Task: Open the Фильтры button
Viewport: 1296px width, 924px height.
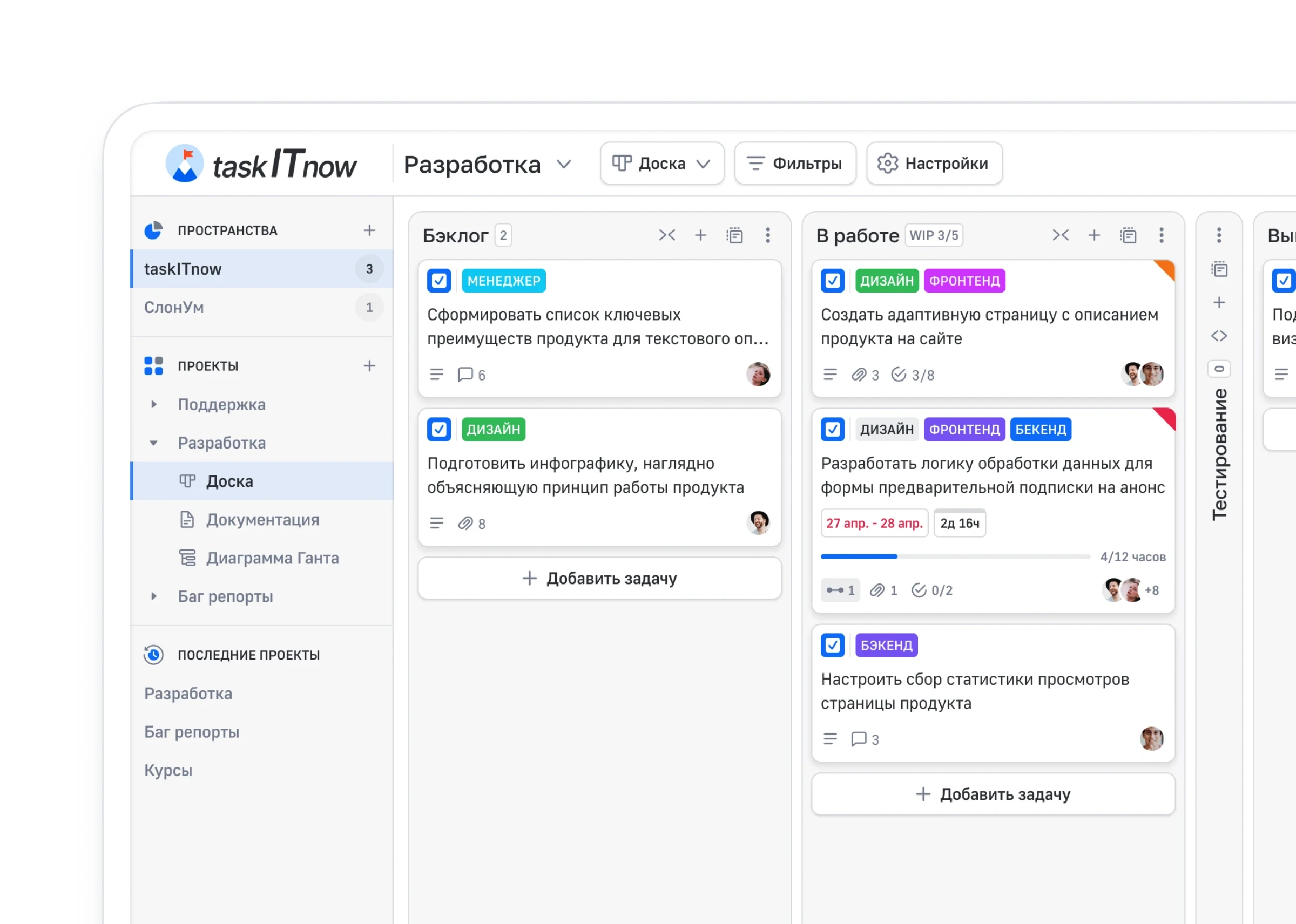Action: pos(794,164)
